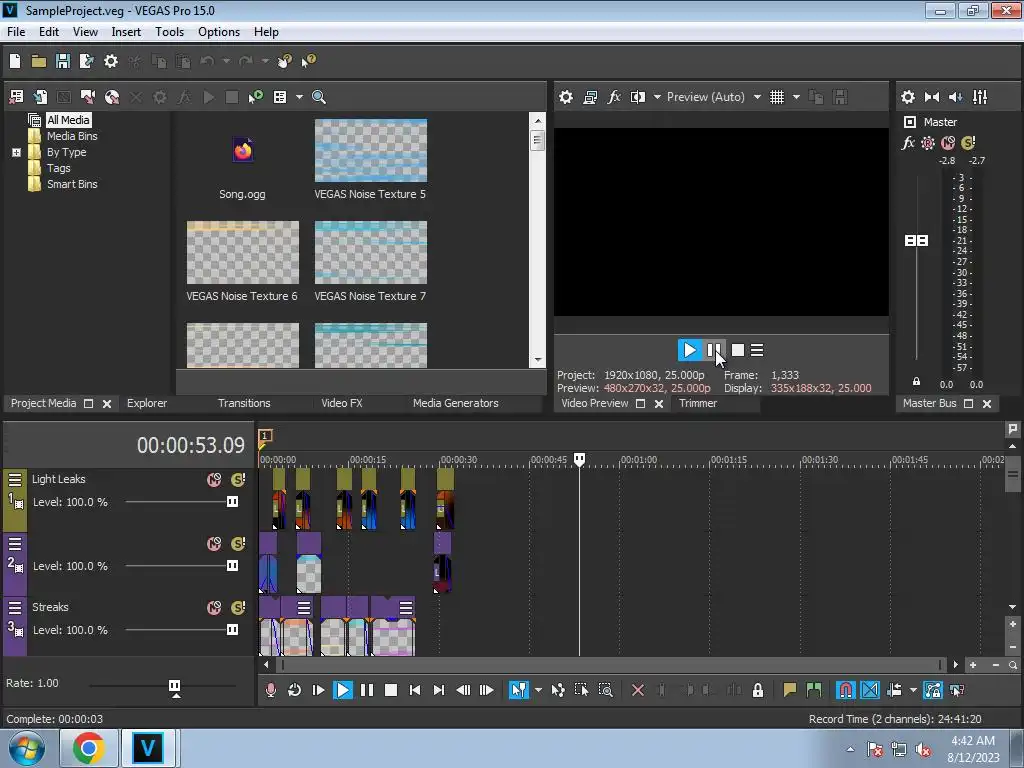Open the media views dropdown arrow
Screen dimensions: 1024x768
299,97
